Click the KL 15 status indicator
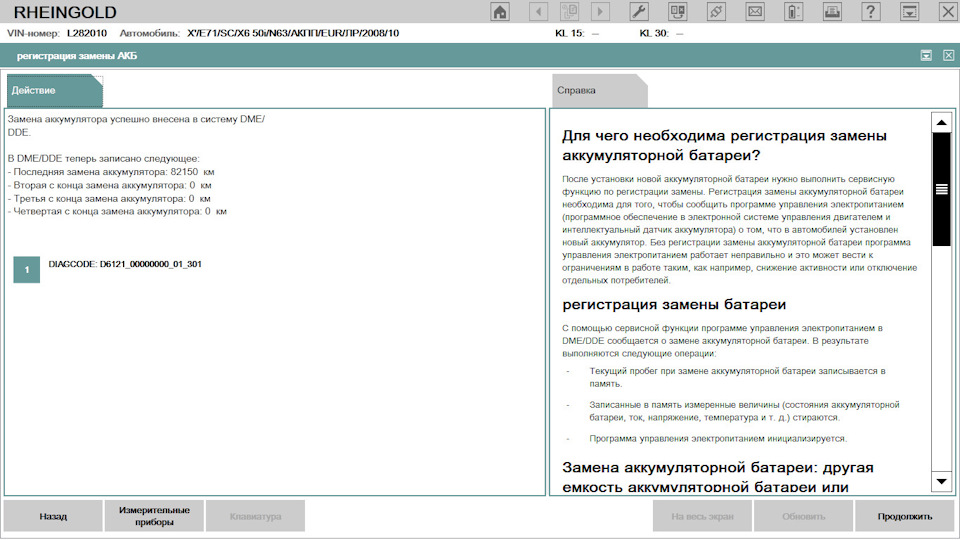The height and width of the screenshot is (540, 960). pyautogui.click(x=577, y=33)
